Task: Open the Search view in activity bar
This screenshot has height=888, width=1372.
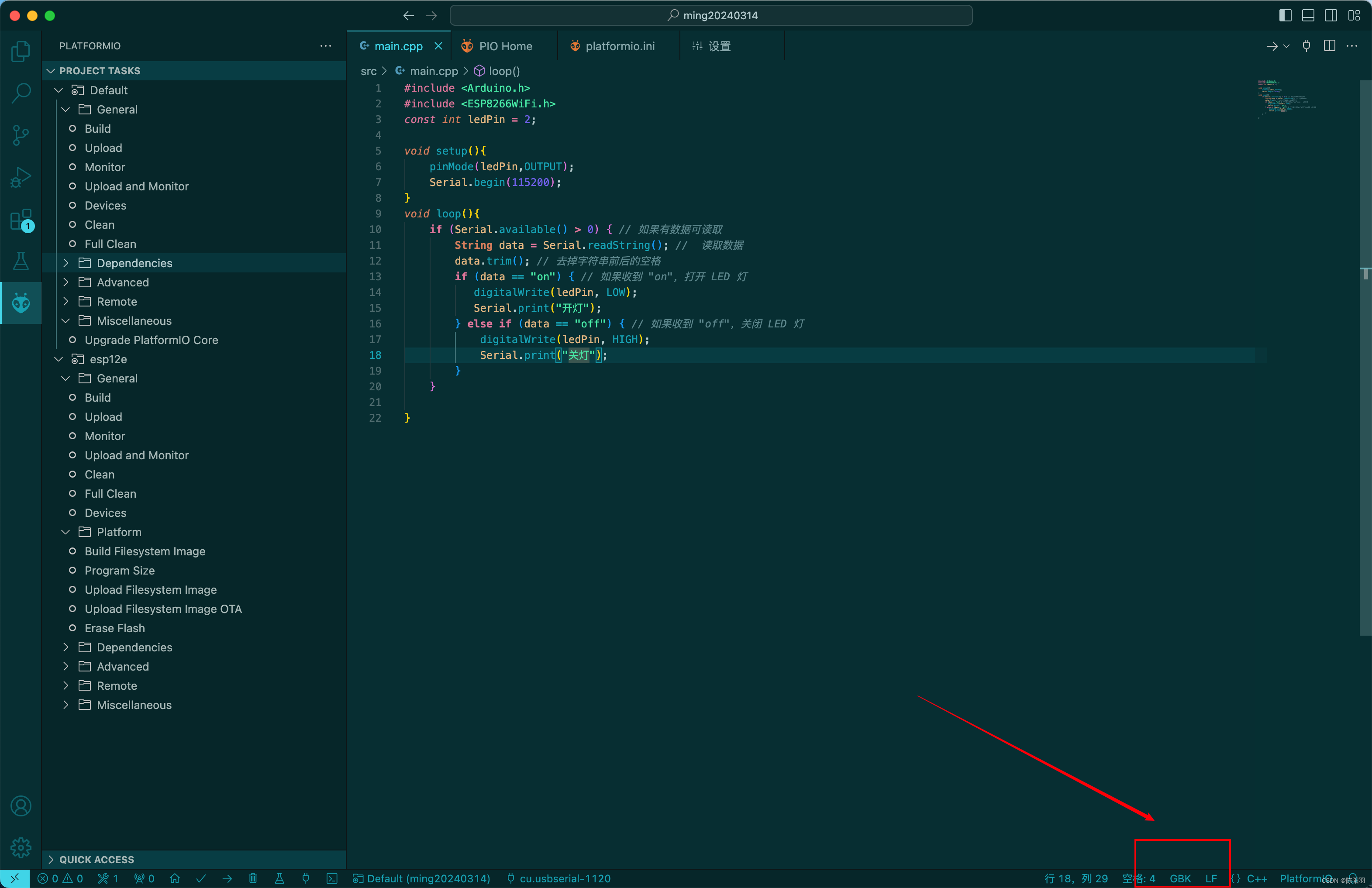Action: point(21,93)
